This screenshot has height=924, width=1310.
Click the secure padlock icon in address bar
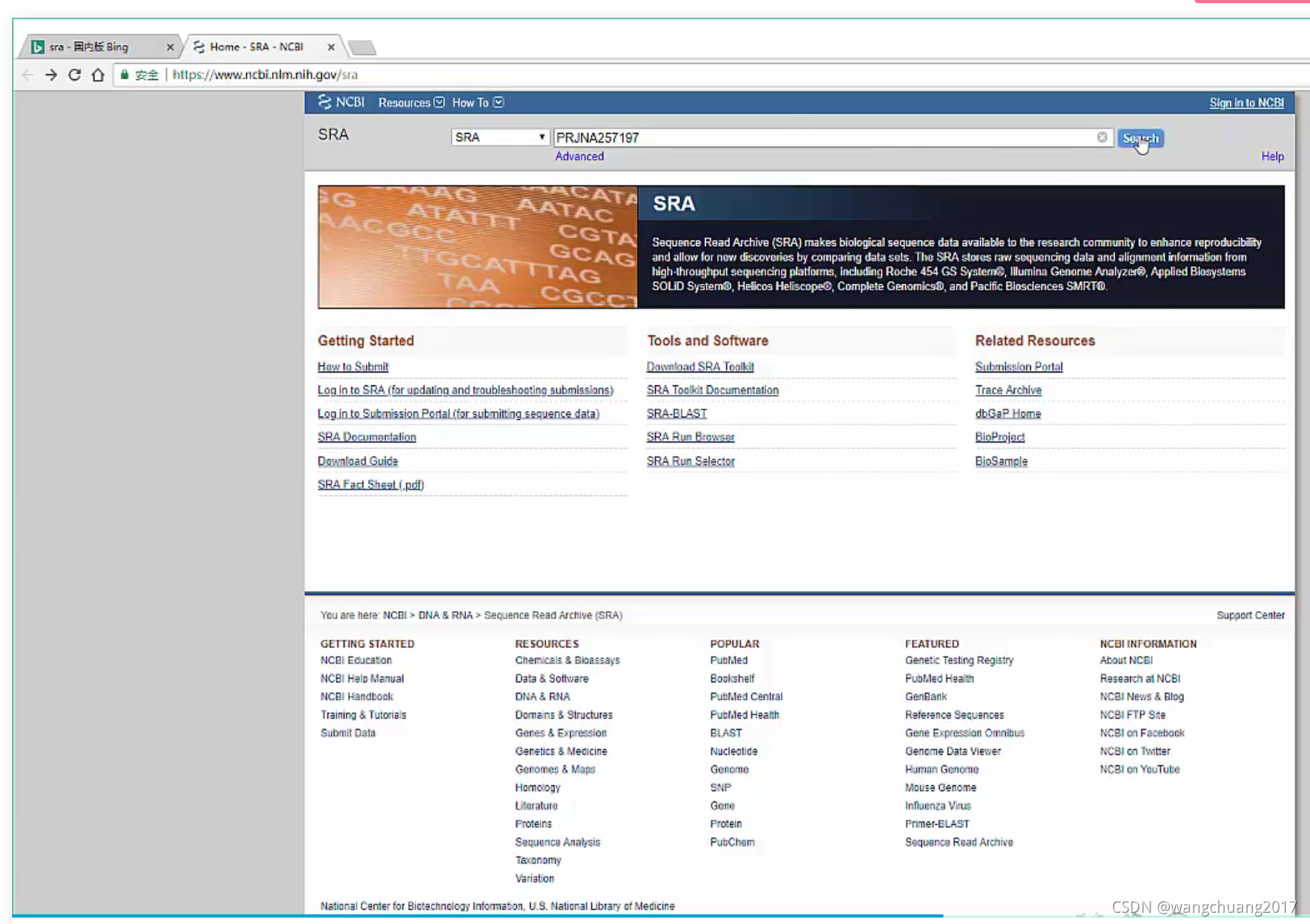tap(124, 75)
